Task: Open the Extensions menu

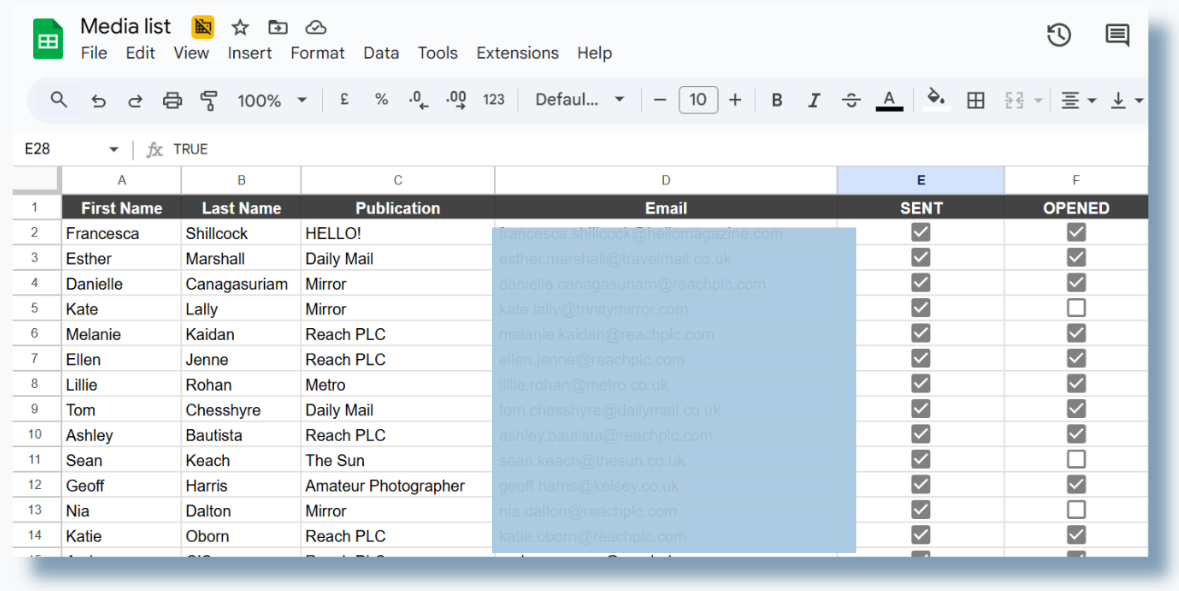Action: (517, 53)
